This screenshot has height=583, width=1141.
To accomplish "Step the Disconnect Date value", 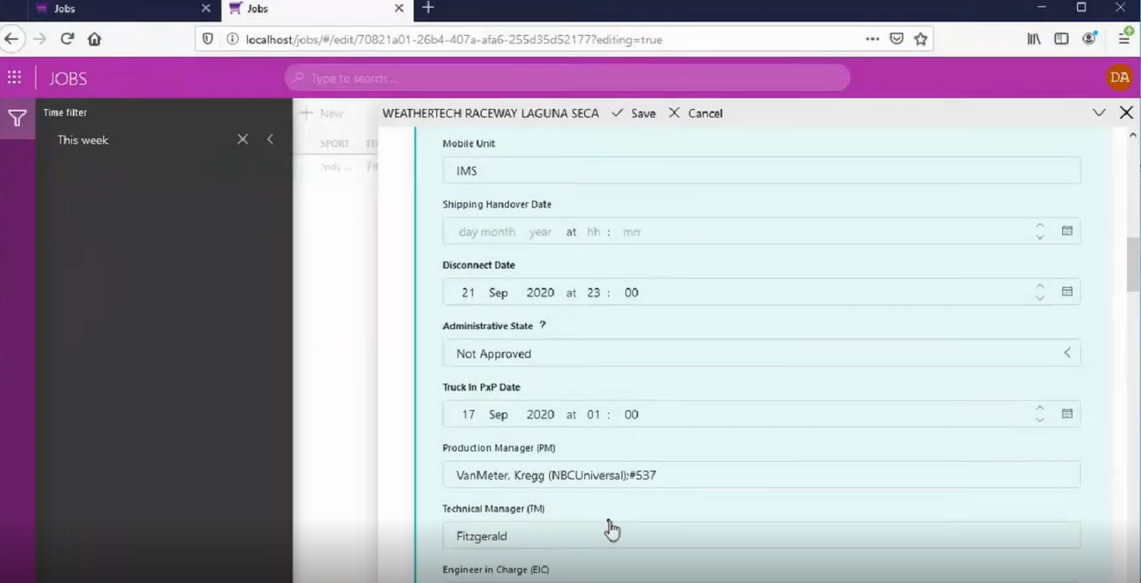I will [1040, 292].
